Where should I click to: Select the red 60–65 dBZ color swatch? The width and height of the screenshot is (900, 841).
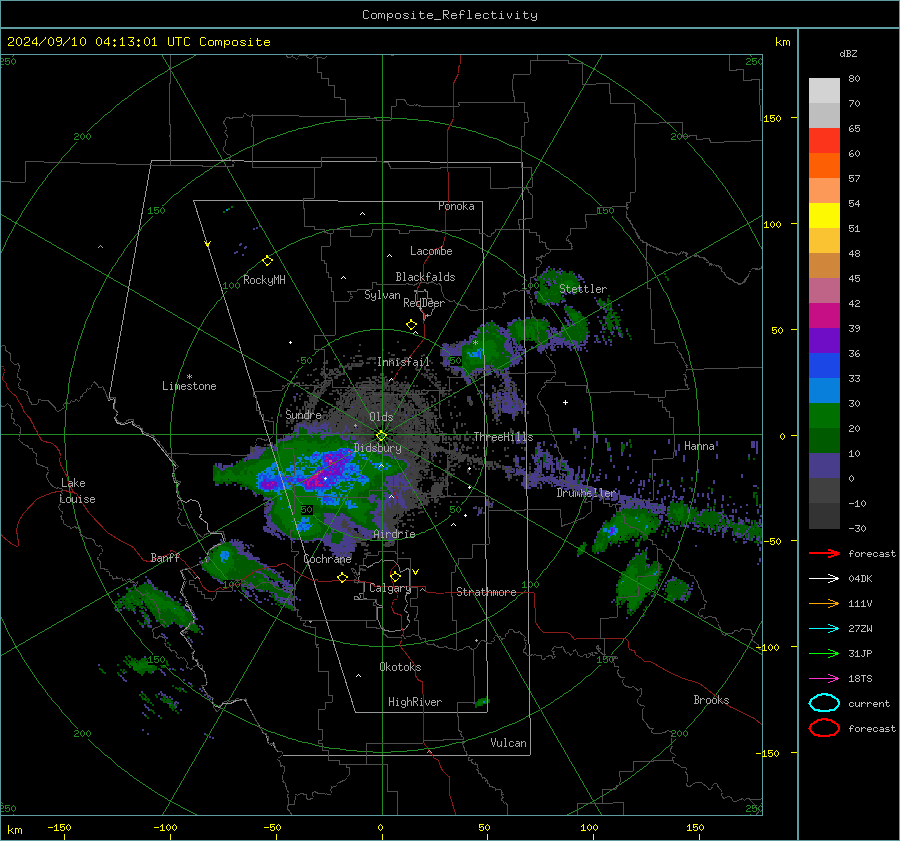tap(824, 141)
